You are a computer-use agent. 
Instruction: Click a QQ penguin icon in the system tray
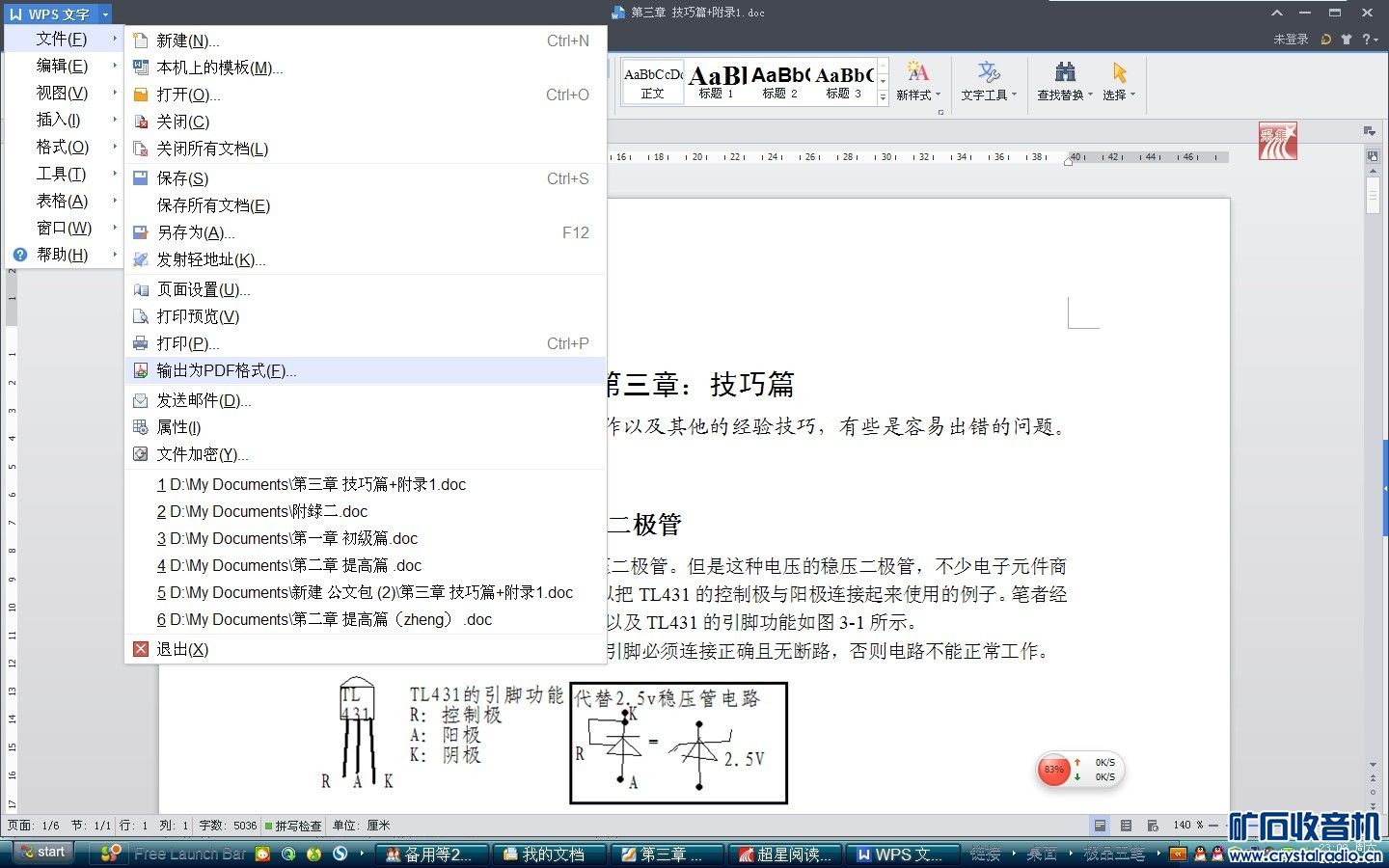point(1201,854)
